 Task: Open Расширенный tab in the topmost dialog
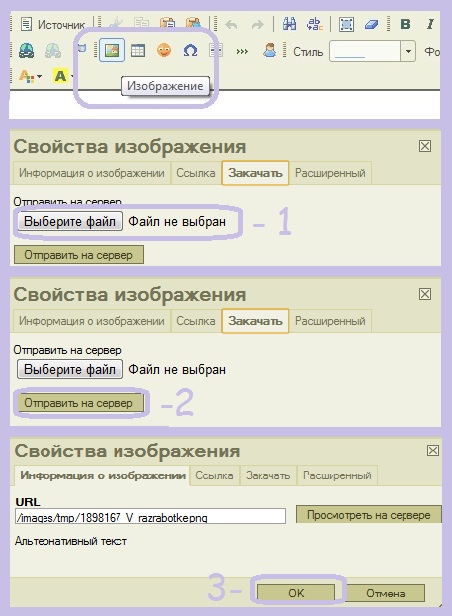click(x=330, y=173)
